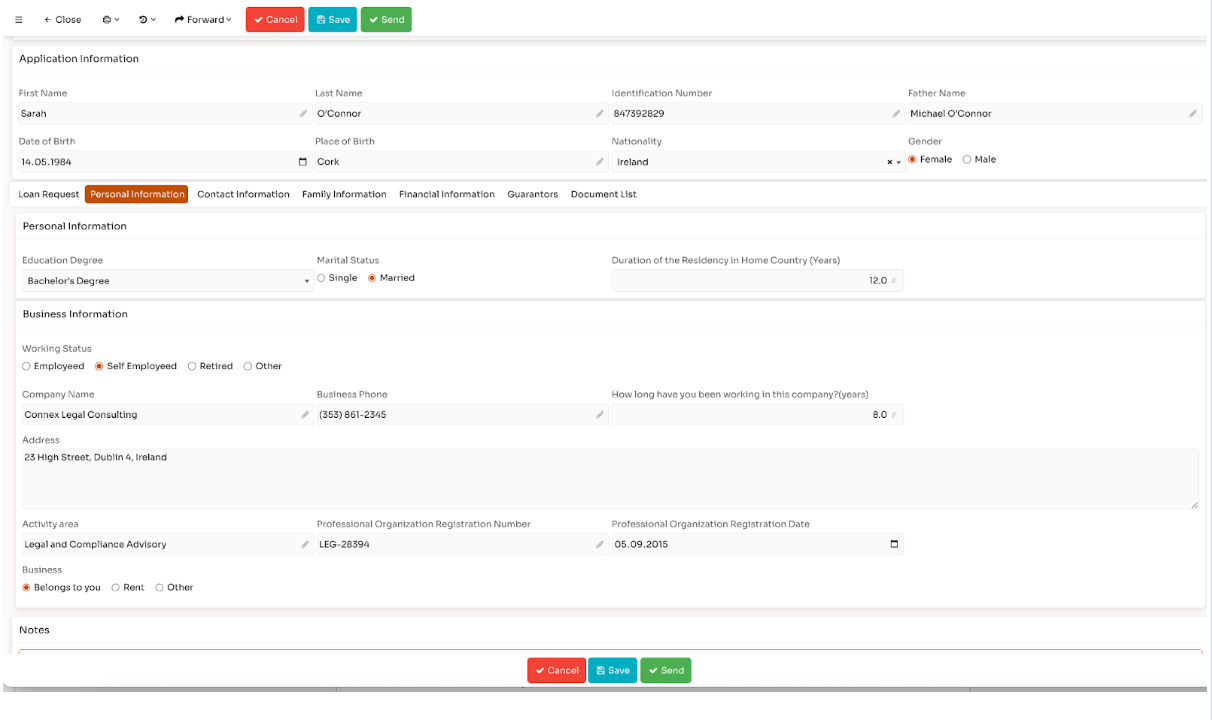Image resolution: width=1212 pixels, height=720 pixels.
Task: Click in the Address text area
Action: pos(610,479)
